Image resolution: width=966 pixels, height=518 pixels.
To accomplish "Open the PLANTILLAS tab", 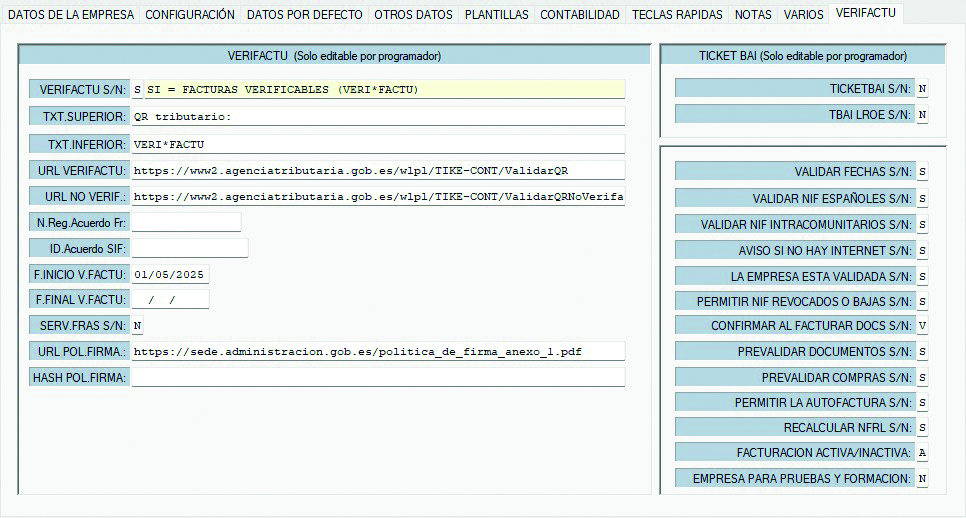I will pyautogui.click(x=497, y=15).
